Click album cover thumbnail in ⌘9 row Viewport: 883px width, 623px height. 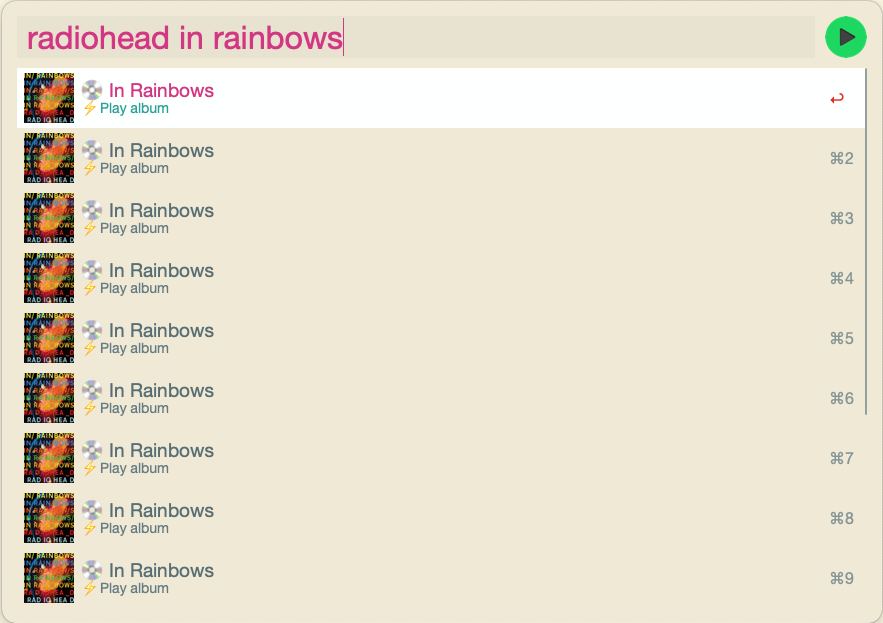click(49, 578)
